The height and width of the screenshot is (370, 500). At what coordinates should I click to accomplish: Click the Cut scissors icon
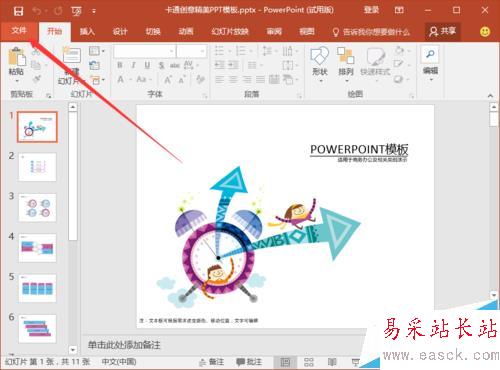pyautogui.click(x=36, y=51)
